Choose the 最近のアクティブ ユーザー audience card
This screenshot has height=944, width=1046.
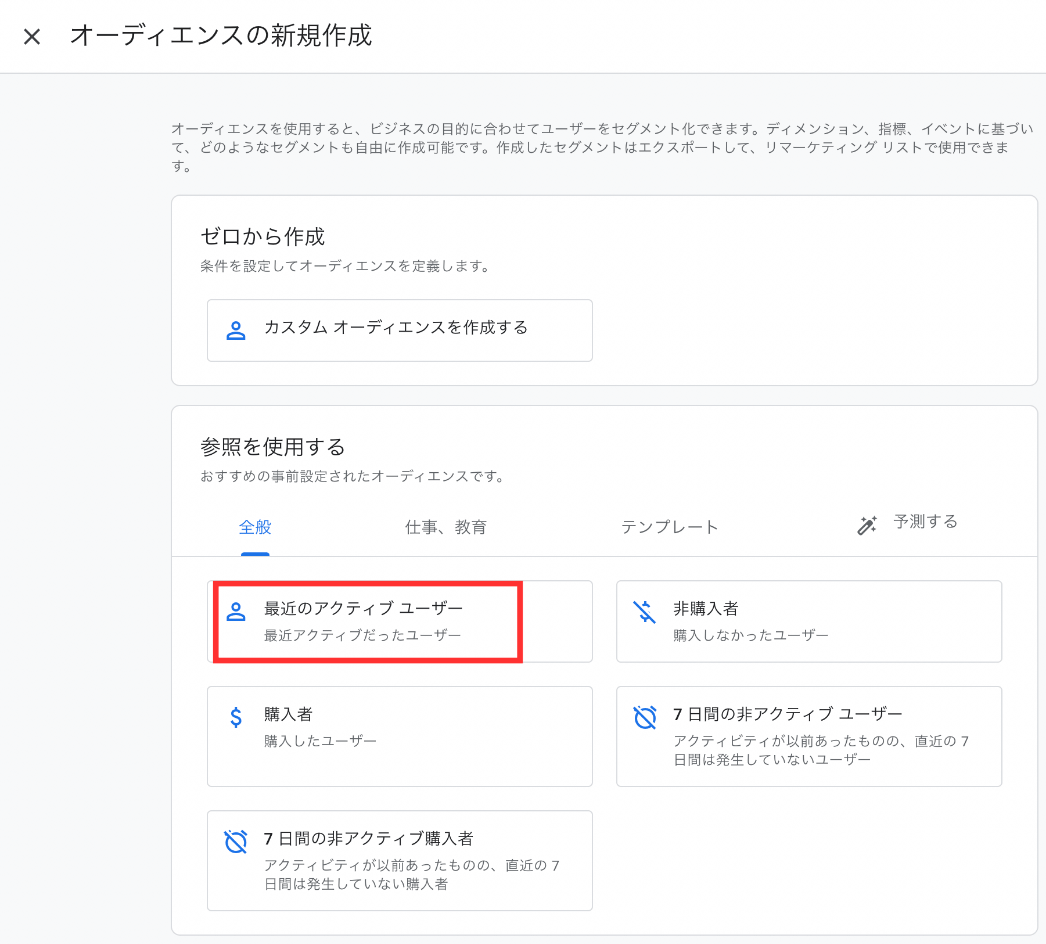400,621
